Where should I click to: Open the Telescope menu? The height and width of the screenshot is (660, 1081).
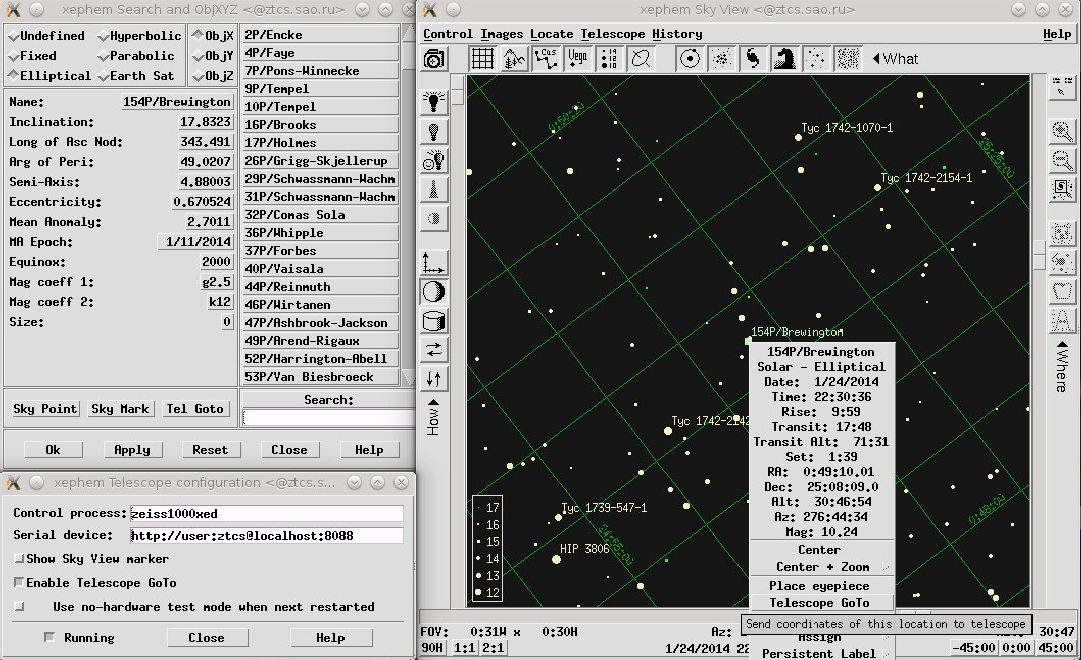click(x=612, y=34)
